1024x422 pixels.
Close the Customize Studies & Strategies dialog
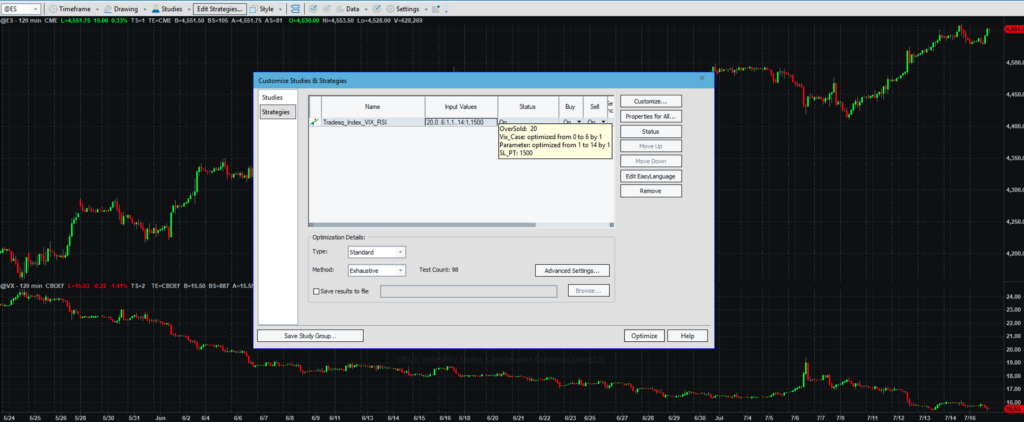pyautogui.click(x=702, y=78)
